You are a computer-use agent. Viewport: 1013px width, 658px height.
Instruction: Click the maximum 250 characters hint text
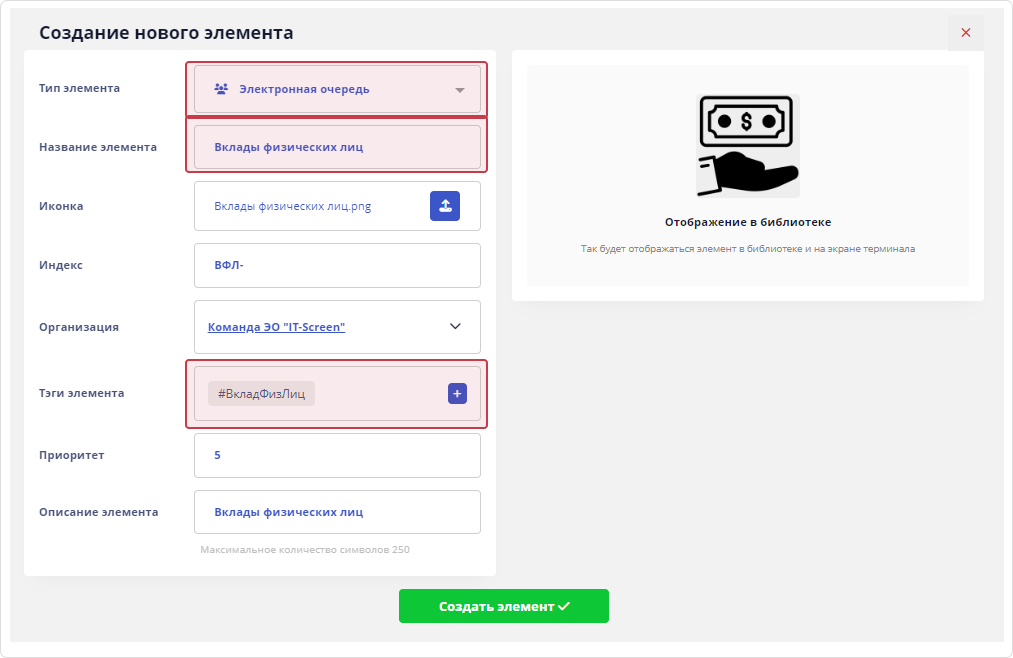click(305, 550)
